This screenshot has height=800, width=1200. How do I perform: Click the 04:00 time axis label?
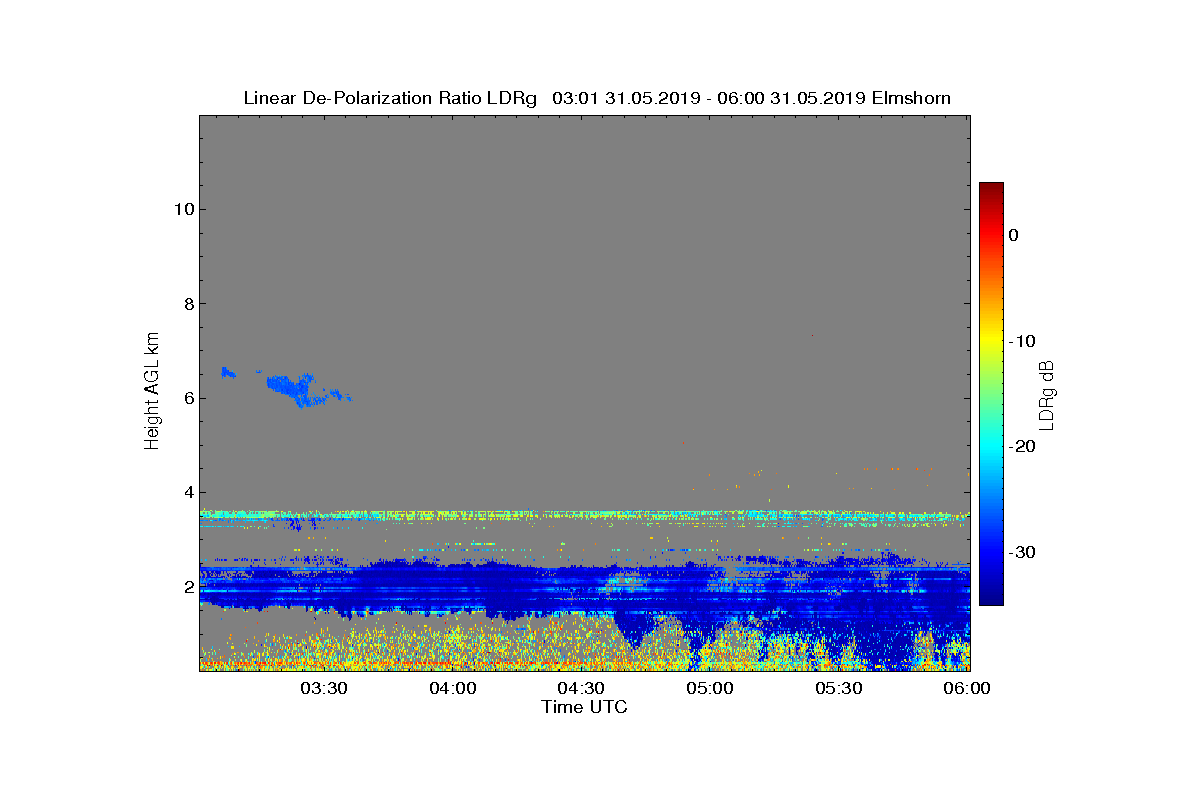453,688
